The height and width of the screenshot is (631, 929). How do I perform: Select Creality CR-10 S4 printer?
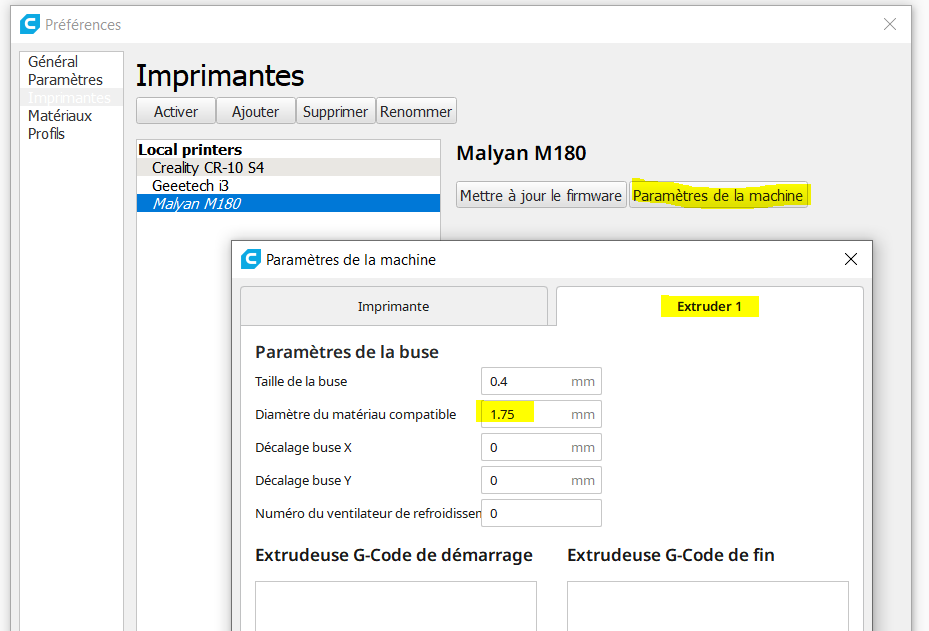point(289,168)
